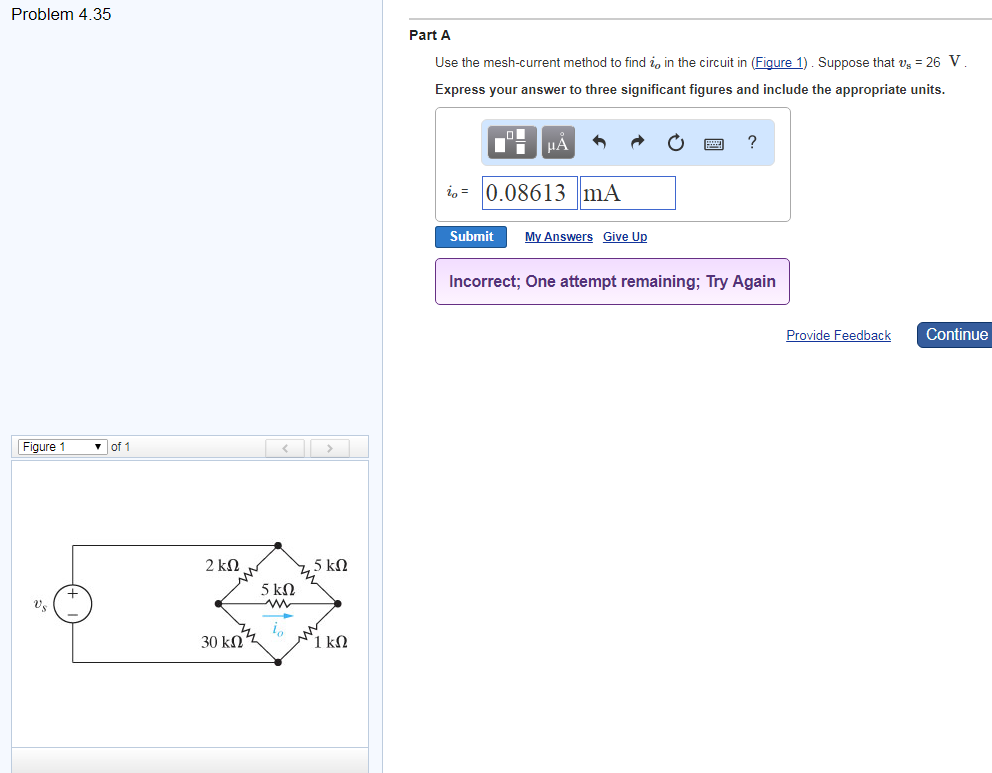This screenshot has width=992, height=773.
Task: Click the answer value field showing 0.08613
Action: [x=529, y=192]
